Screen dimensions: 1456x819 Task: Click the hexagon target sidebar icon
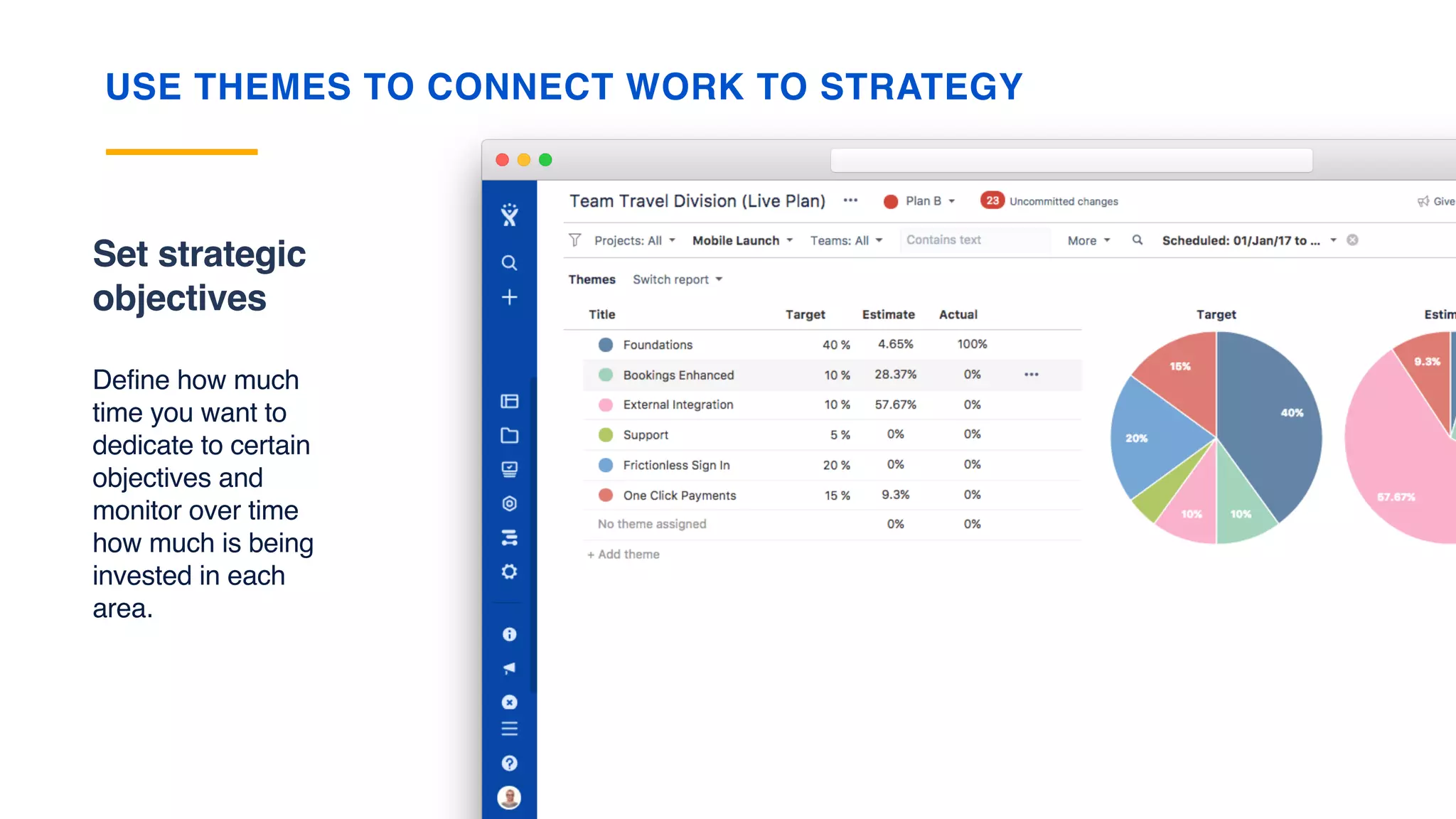509,503
